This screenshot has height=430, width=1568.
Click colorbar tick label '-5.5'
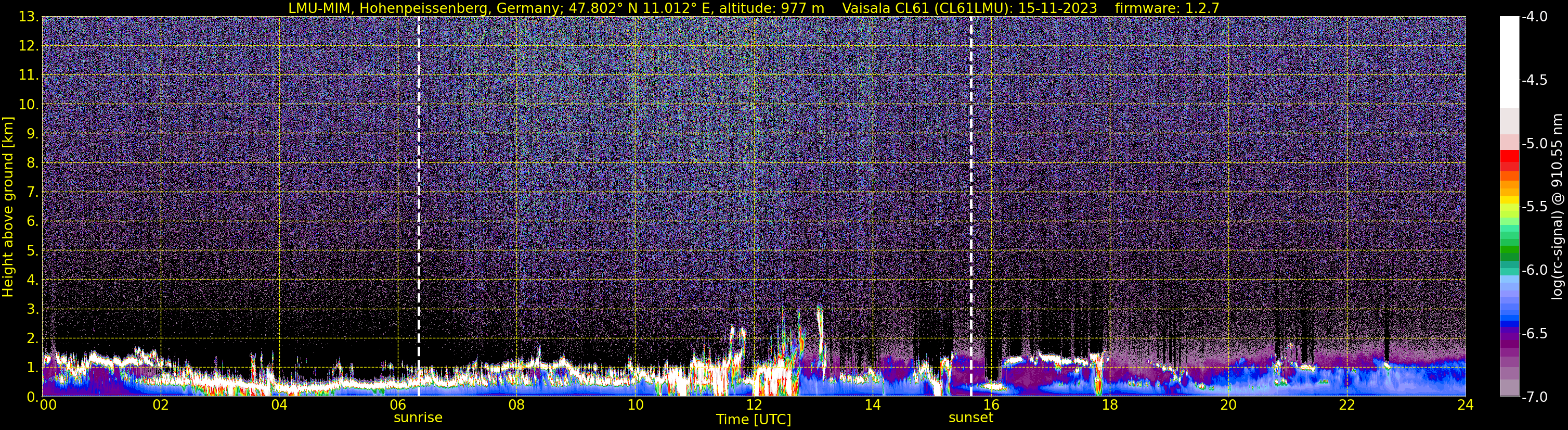click(1534, 207)
